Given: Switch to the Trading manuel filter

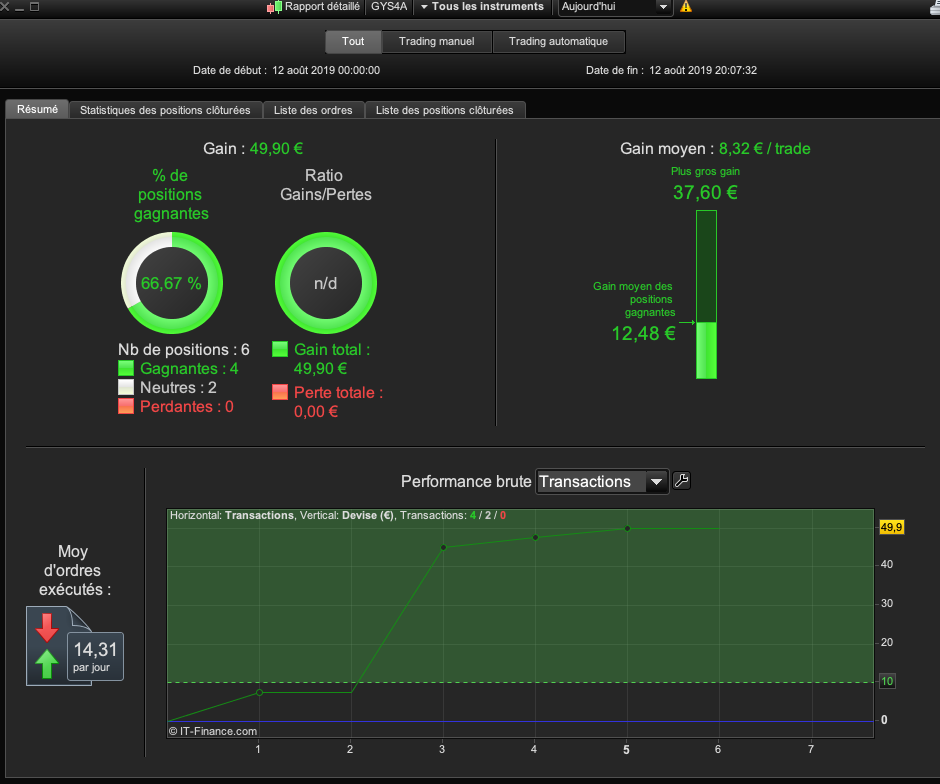Looking at the screenshot, I should (x=436, y=41).
